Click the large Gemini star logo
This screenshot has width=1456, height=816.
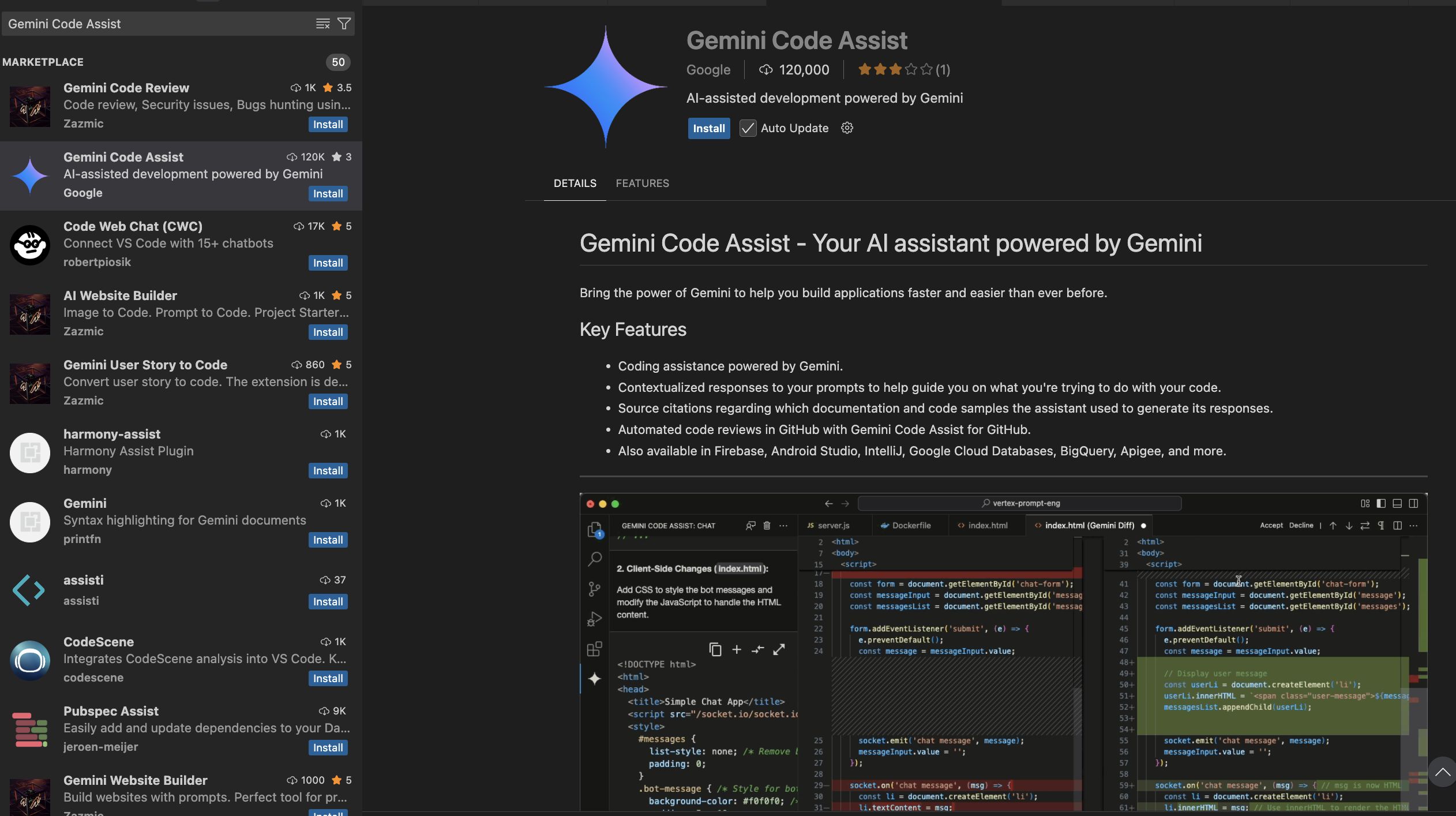click(x=606, y=87)
